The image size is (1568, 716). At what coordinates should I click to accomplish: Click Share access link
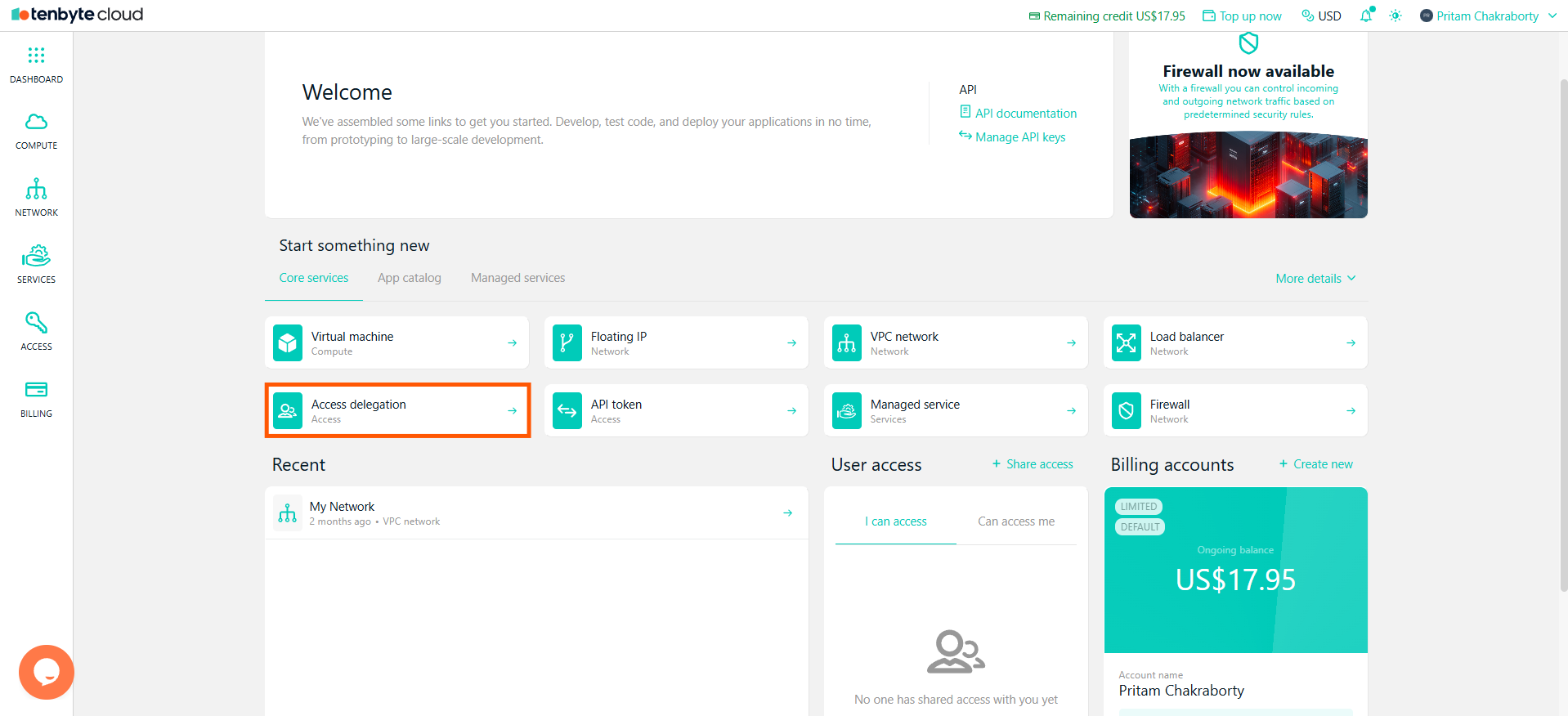1033,464
